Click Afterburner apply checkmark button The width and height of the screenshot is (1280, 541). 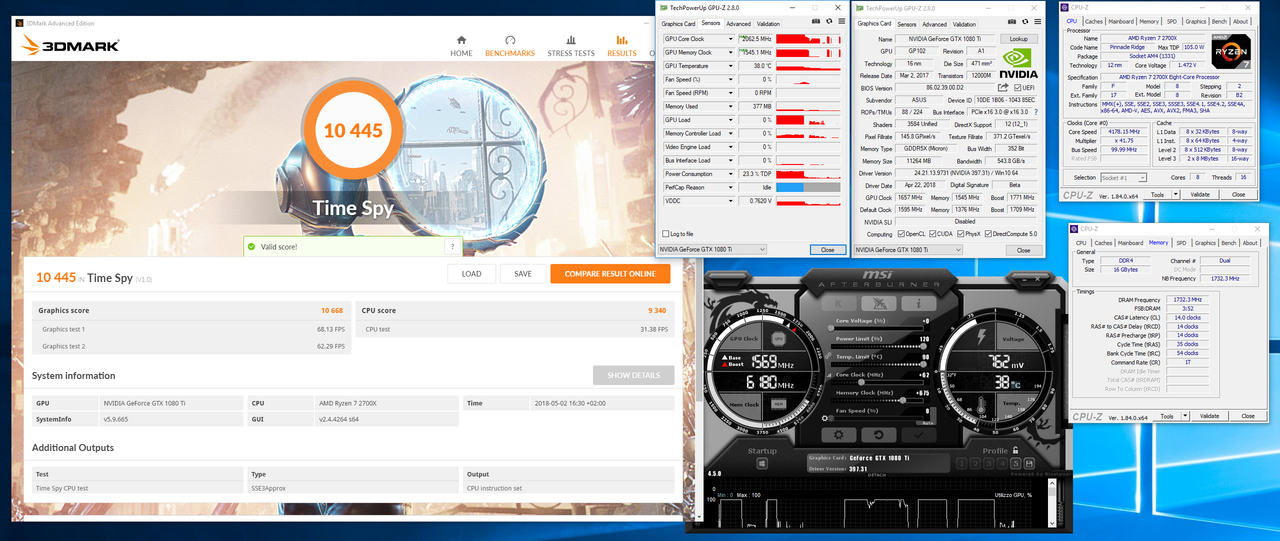[919, 435]
